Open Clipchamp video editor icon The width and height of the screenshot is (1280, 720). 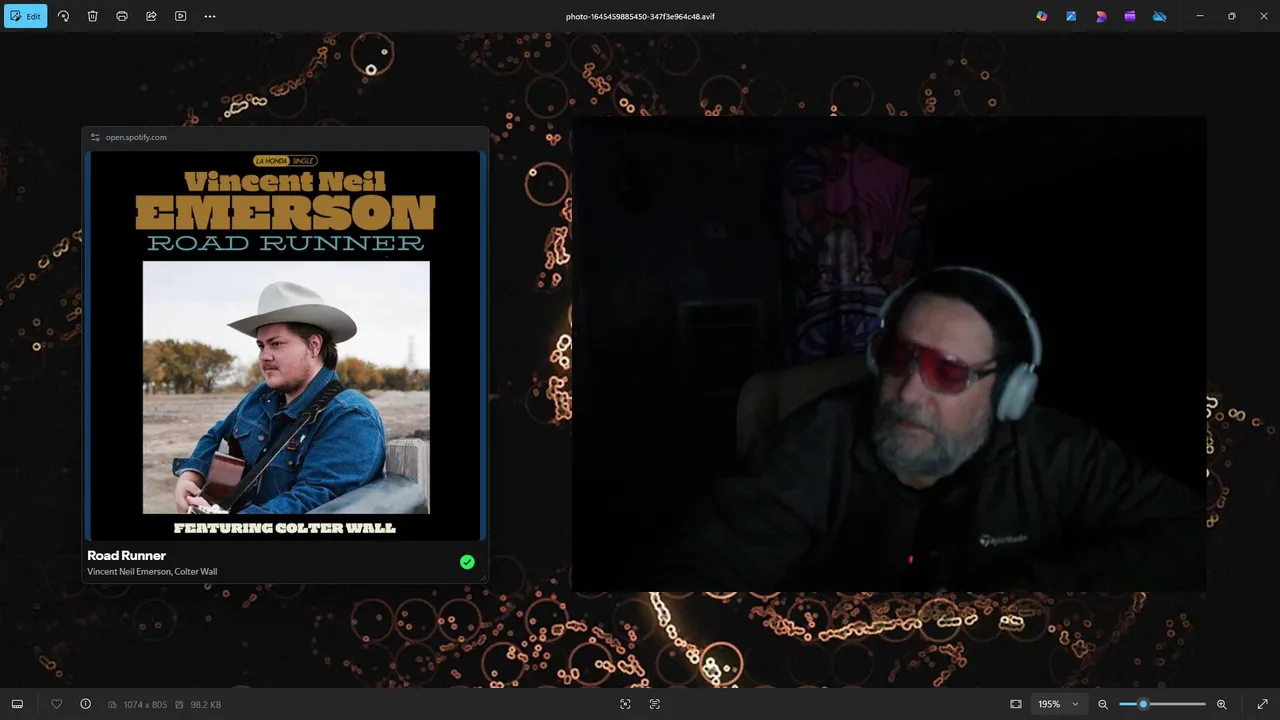[x=1130, y=16]
